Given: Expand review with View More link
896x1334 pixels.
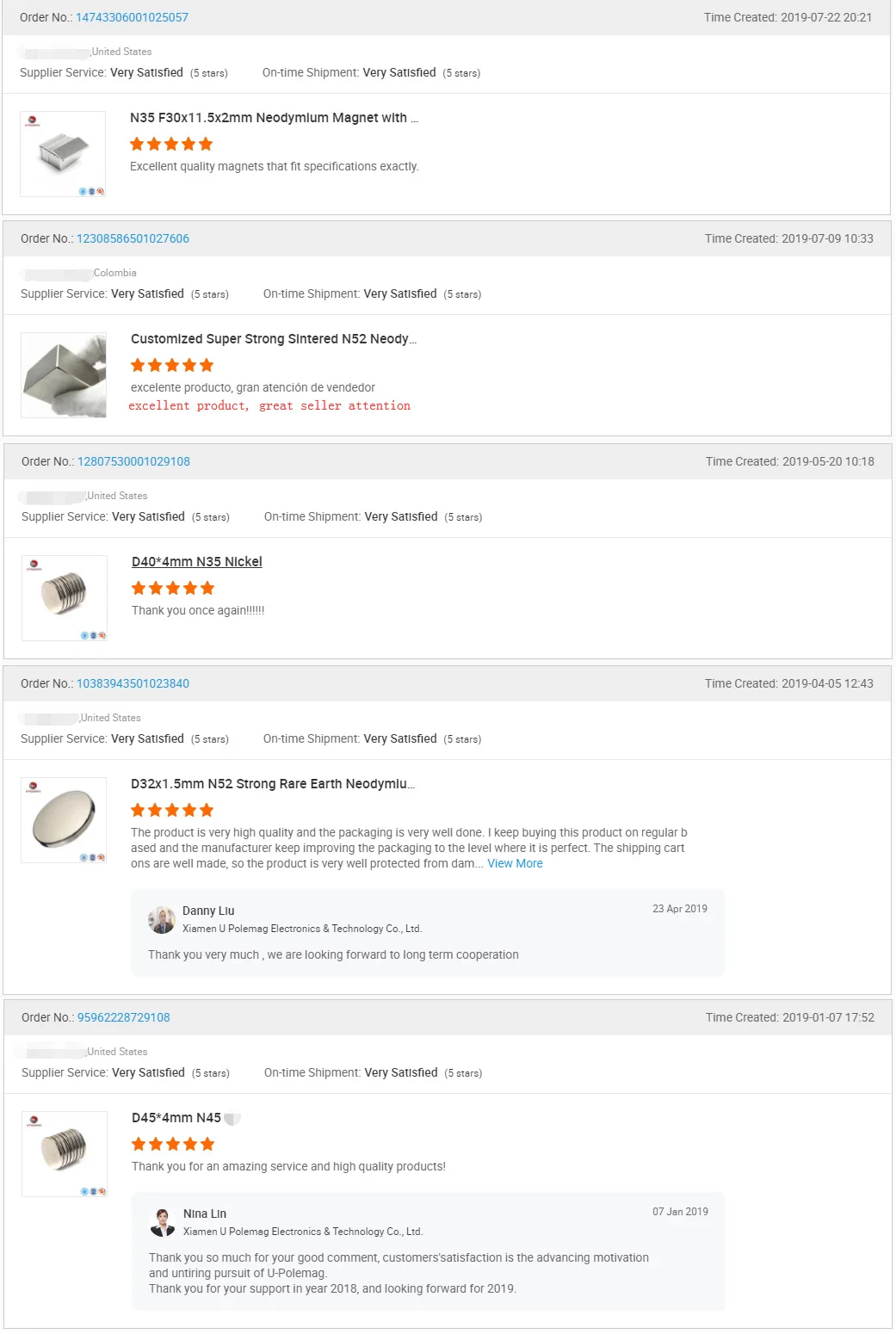Looking at the screenshot, I should coord(515,863).
